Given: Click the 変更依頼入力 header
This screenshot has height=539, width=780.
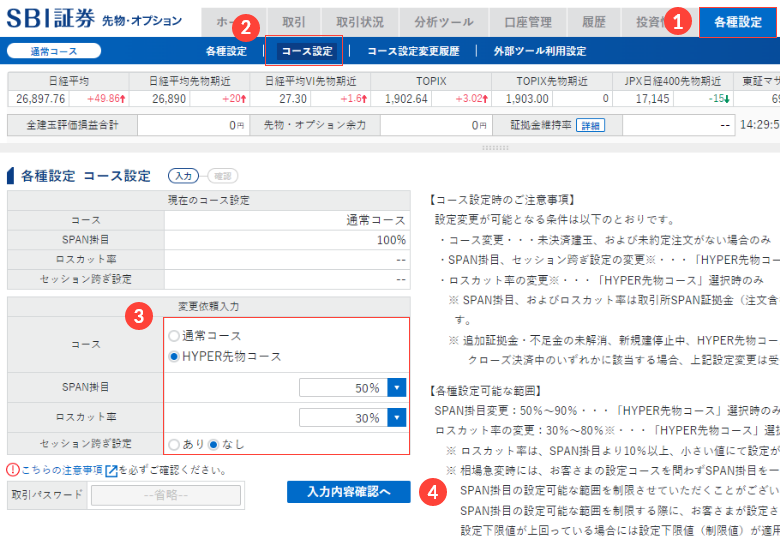Looking at the screenshot, I should point(208,306).
